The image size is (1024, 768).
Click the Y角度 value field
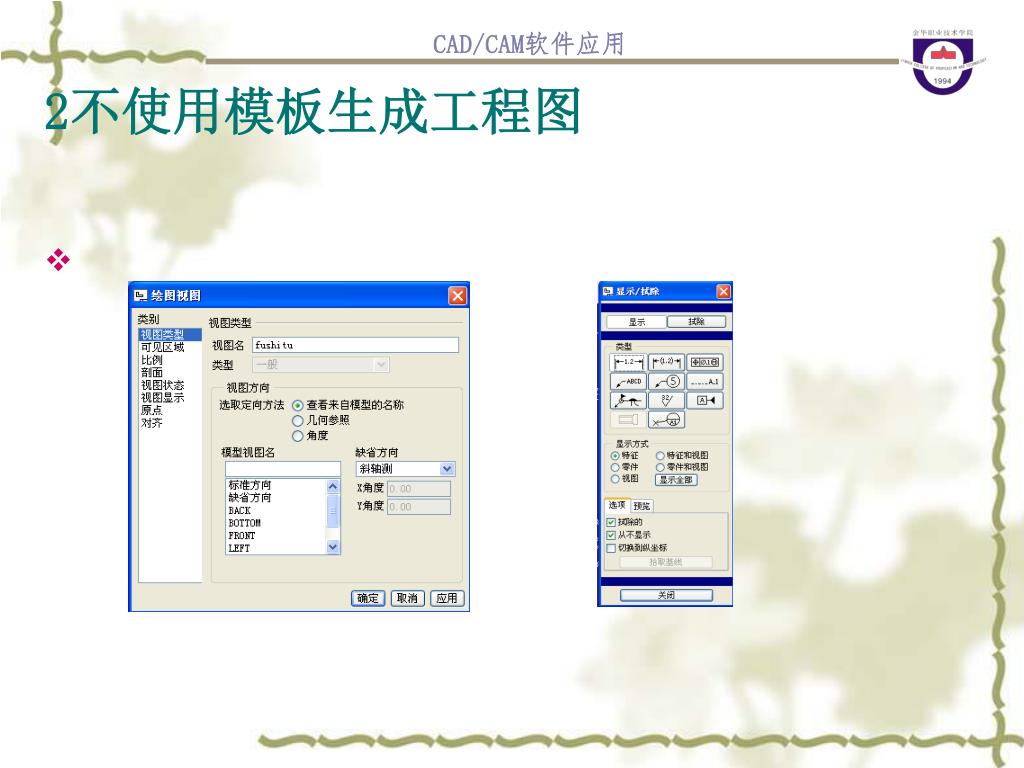coord(419,507)
